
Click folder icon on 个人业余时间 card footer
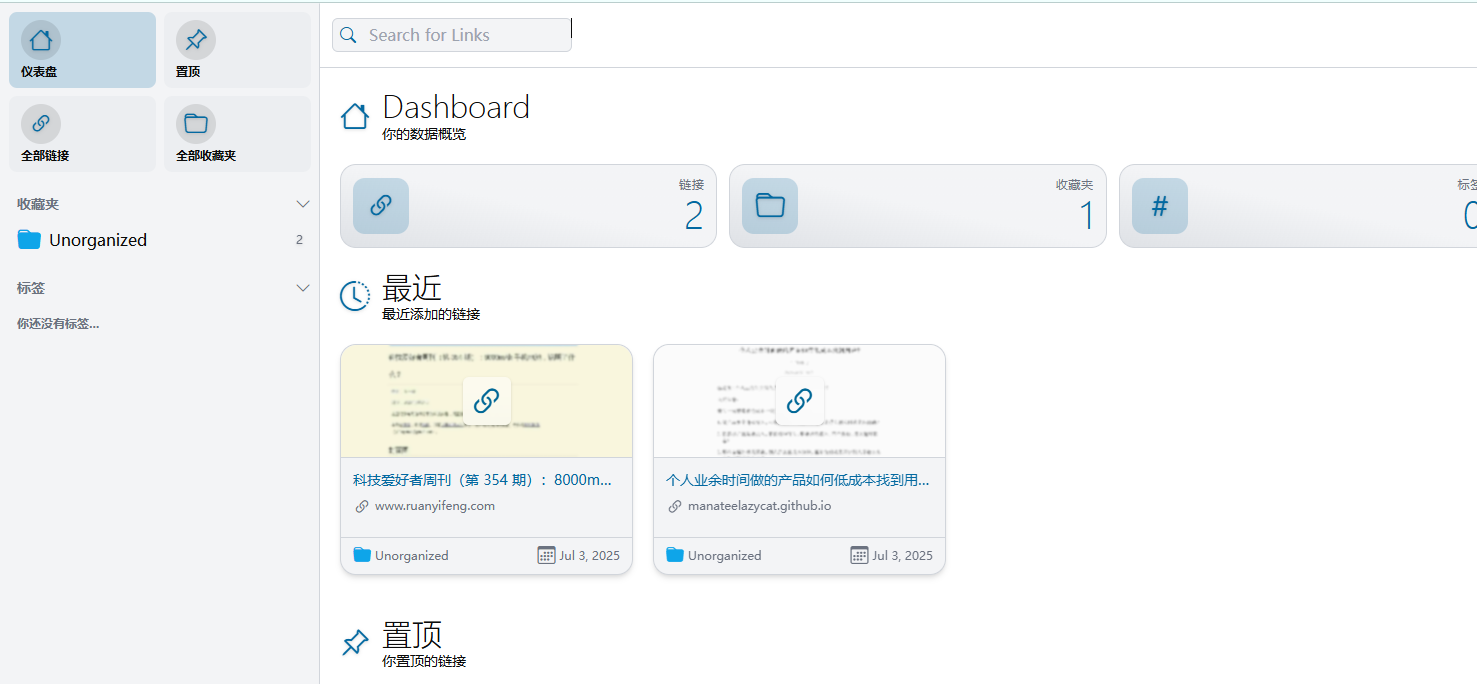click(675, 555)
